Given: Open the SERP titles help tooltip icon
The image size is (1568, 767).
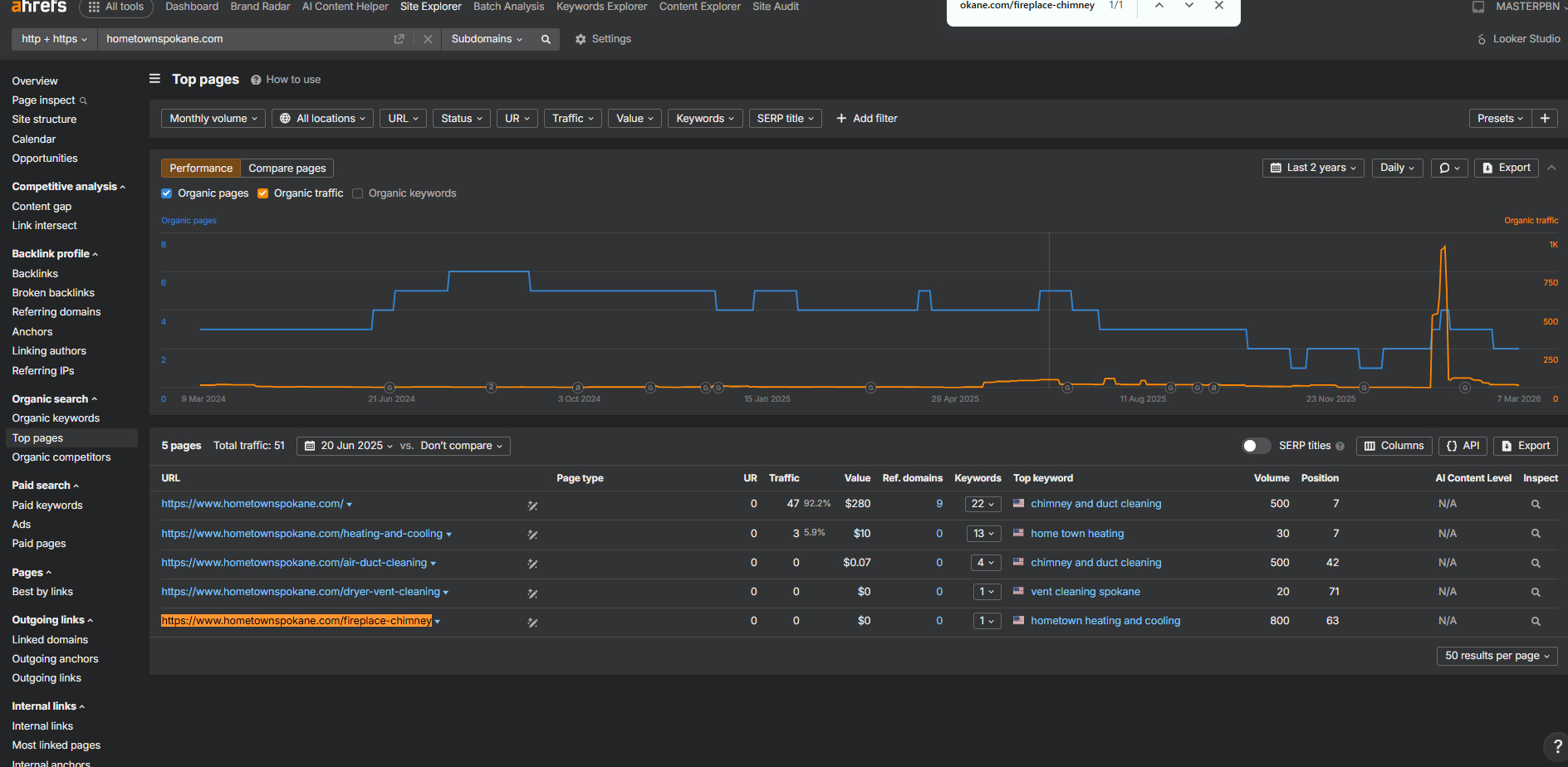Looking at the screenshot, I should click(x=1340, y=446).
